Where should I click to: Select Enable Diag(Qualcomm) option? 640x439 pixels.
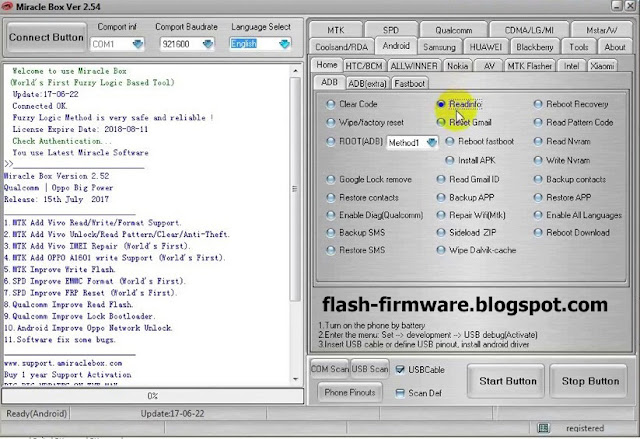[375, 215]
